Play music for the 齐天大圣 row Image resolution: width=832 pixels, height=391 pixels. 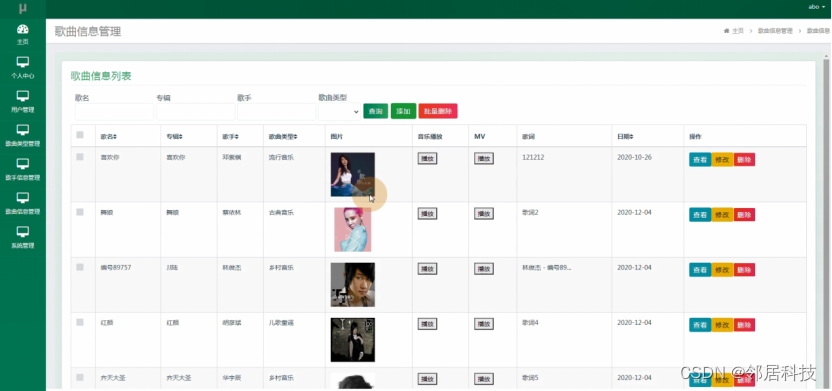click(x=428, y=379)
